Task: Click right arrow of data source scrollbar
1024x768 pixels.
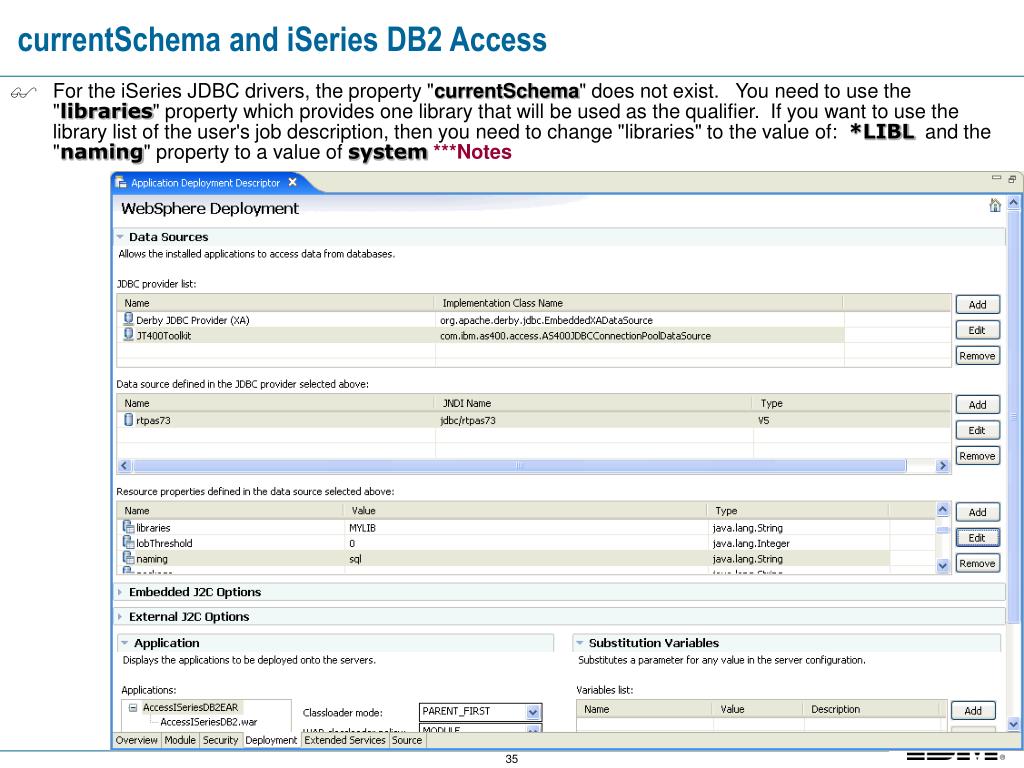Action: coord(942,466)
